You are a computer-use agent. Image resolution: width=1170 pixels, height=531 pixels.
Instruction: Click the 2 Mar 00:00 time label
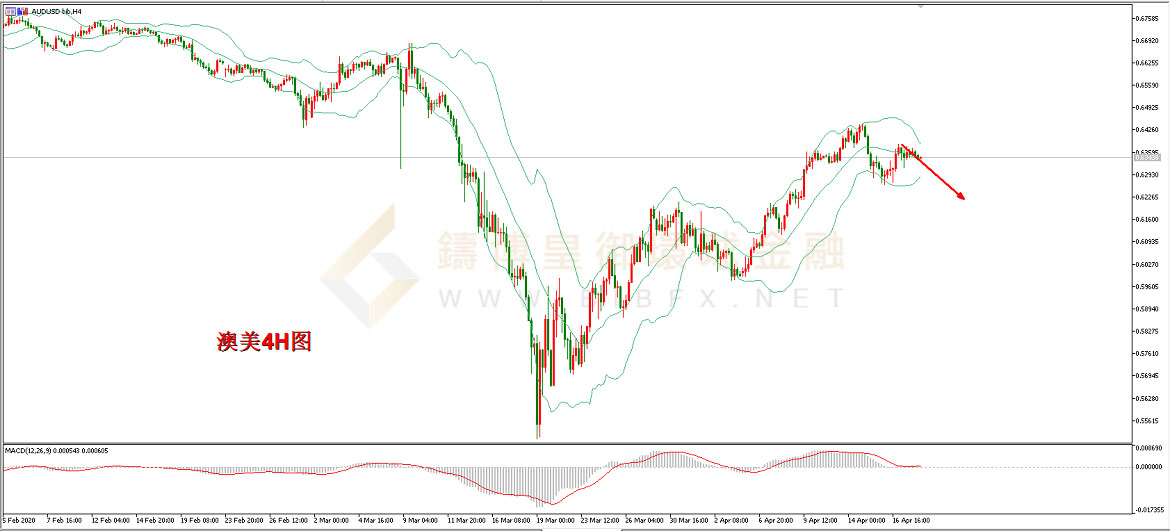tap(331, 521)
